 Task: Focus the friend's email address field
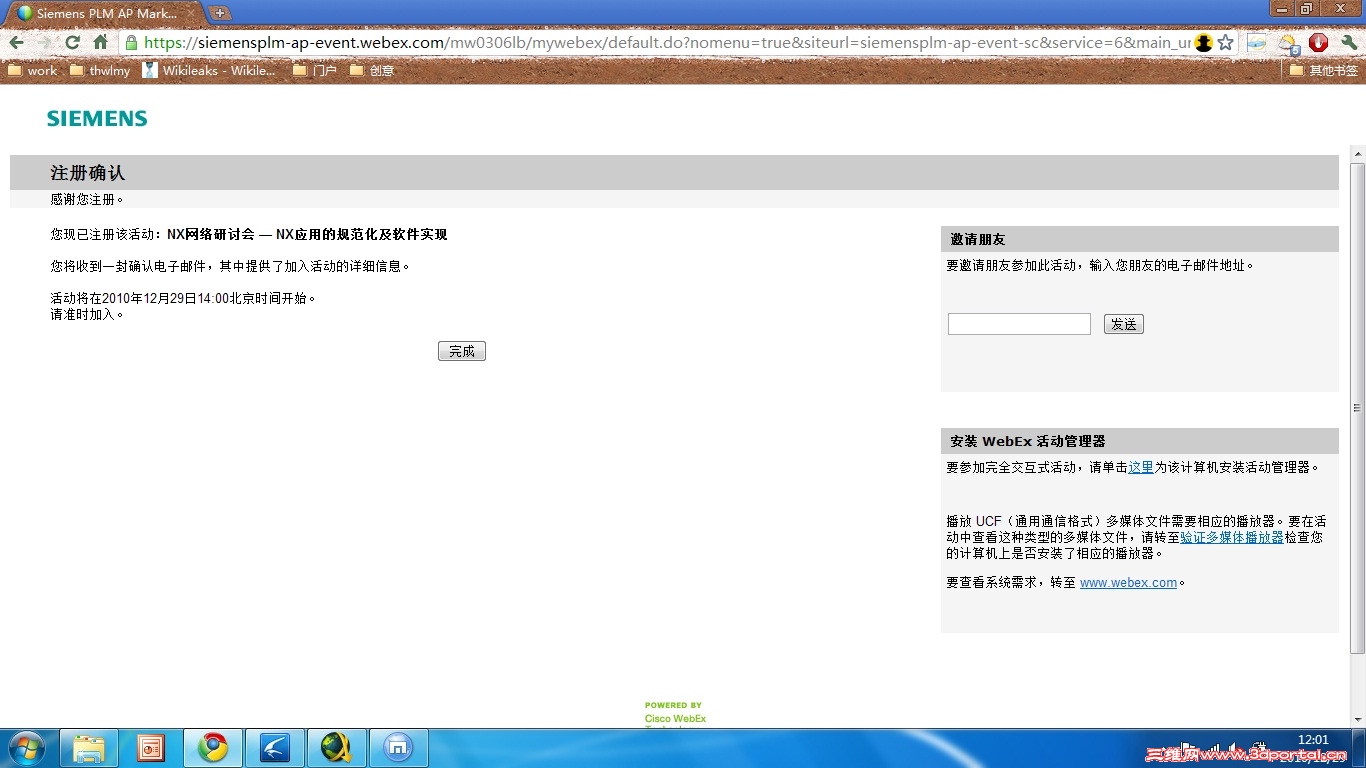pyautogui.click(x=1019, y=324)
